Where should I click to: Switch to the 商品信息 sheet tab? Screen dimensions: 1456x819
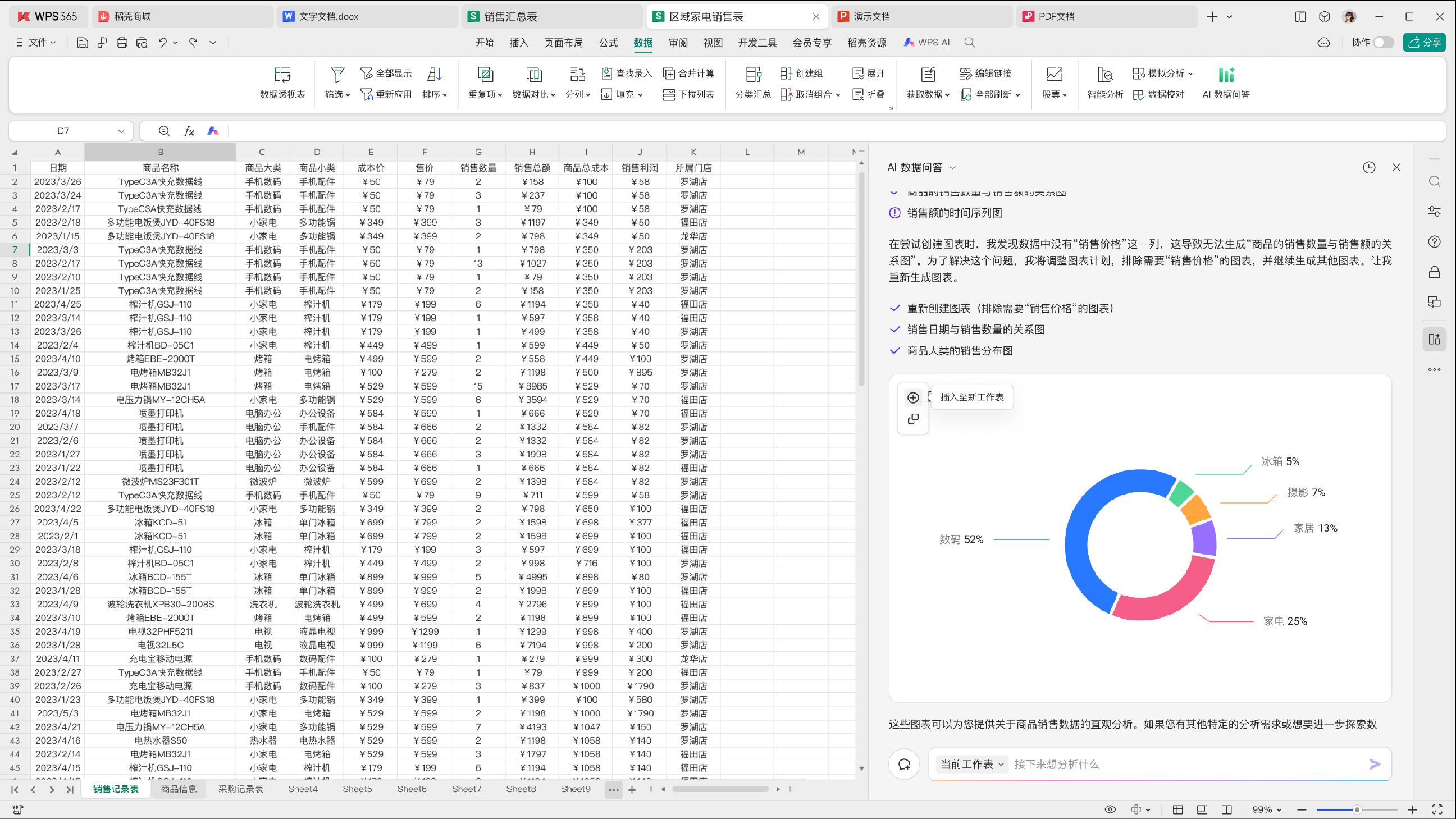[x=179, y=789]
